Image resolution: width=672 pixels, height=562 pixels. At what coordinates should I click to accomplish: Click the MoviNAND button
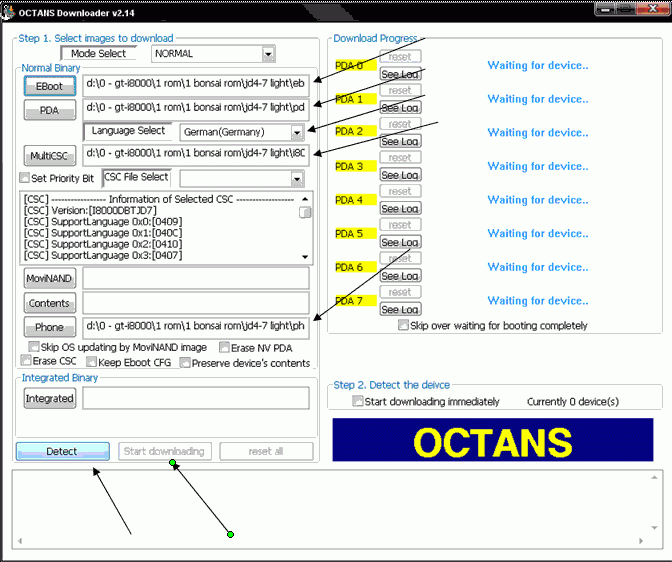point(50,279)
